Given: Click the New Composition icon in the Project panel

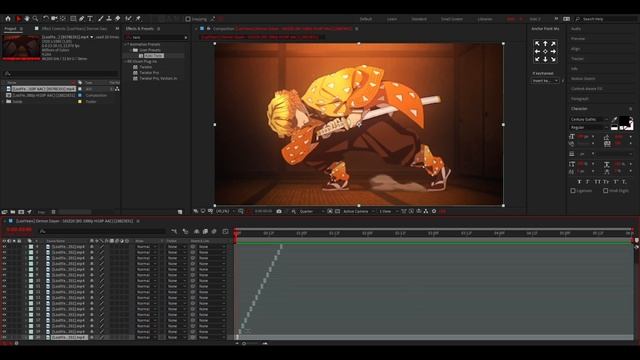Looking at the screenshot, I should [x=21, y=212].
